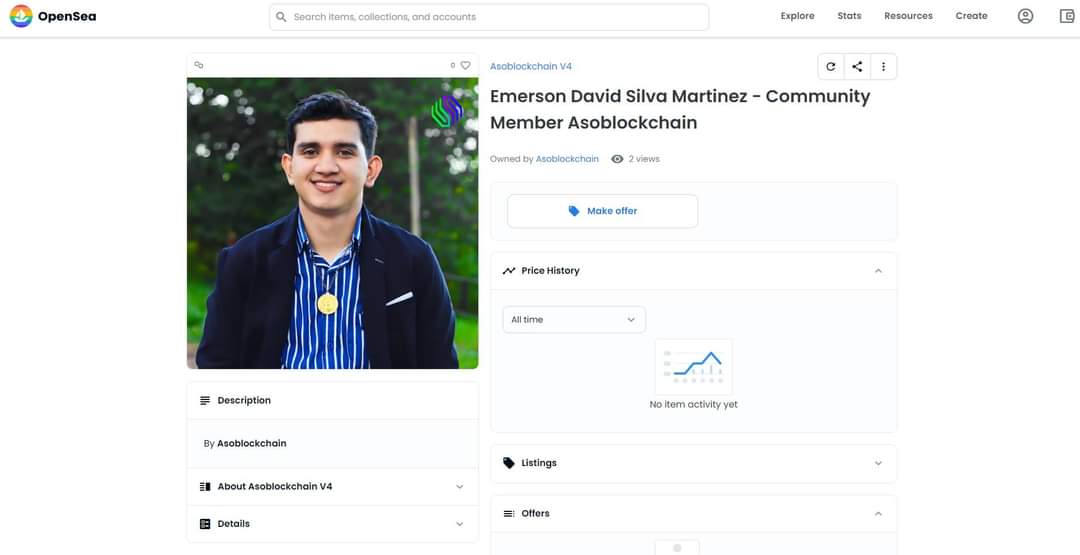Refresh metadata with the refresh icon
Screen dimensions: 1080x555
831,67
